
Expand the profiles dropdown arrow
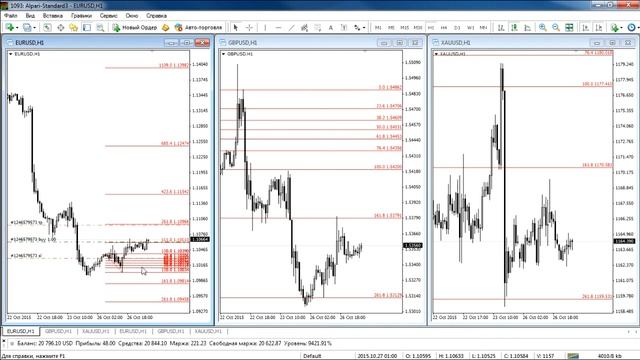(x=34, y=28)
